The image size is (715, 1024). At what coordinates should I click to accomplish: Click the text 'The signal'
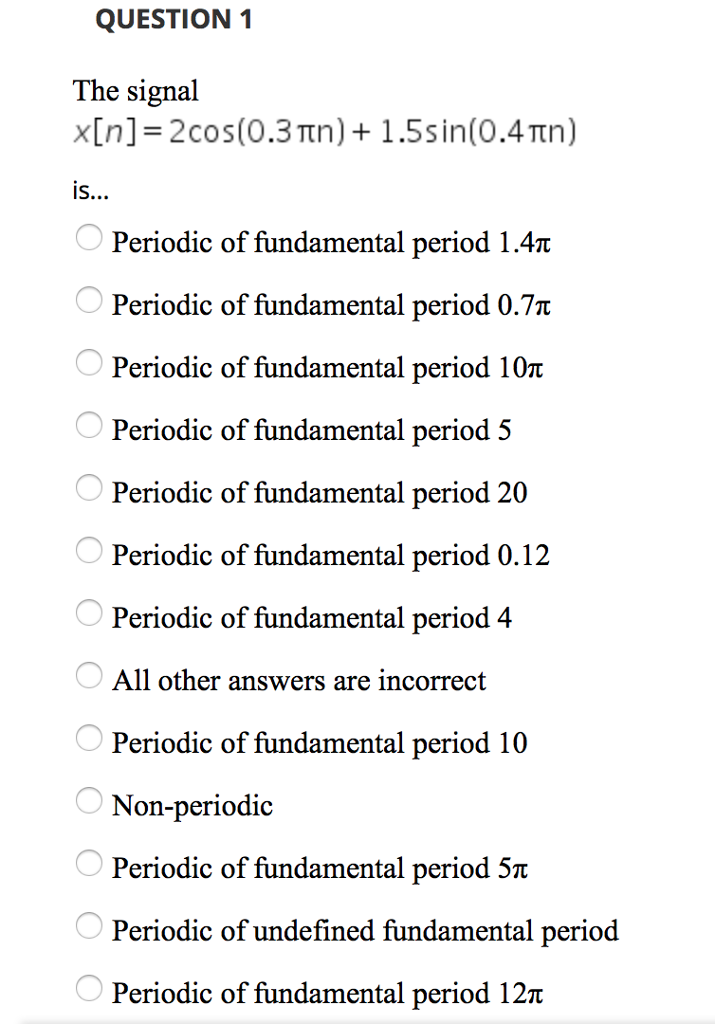point(134,91)
